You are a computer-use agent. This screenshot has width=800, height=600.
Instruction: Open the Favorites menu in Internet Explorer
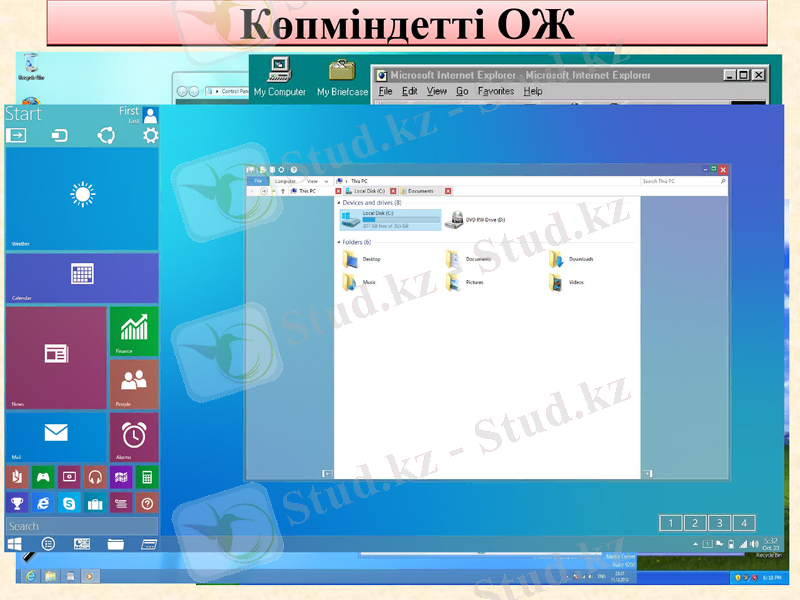click(495, 91)
